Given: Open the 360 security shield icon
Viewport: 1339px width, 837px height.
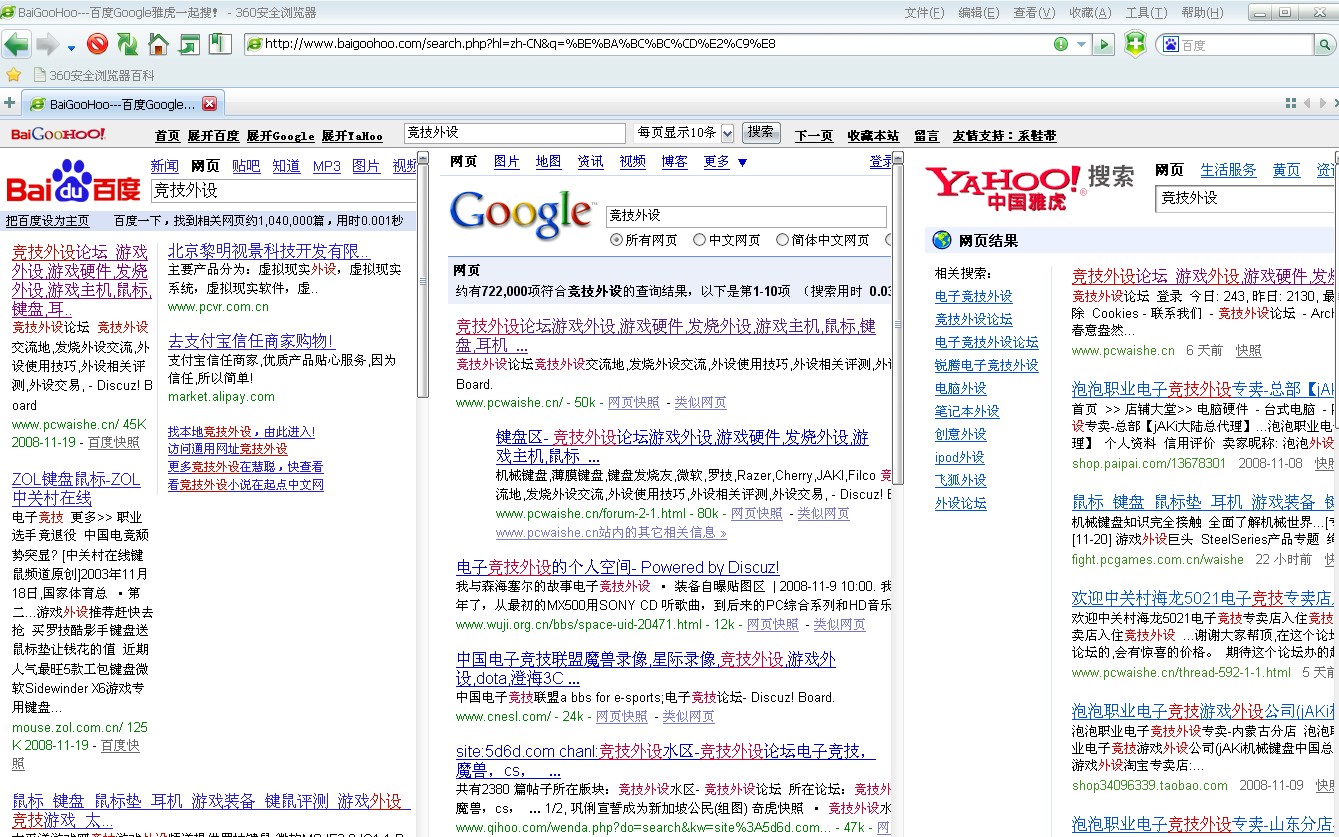Looking at the screenshot, I should click(x=1134, y=44).
